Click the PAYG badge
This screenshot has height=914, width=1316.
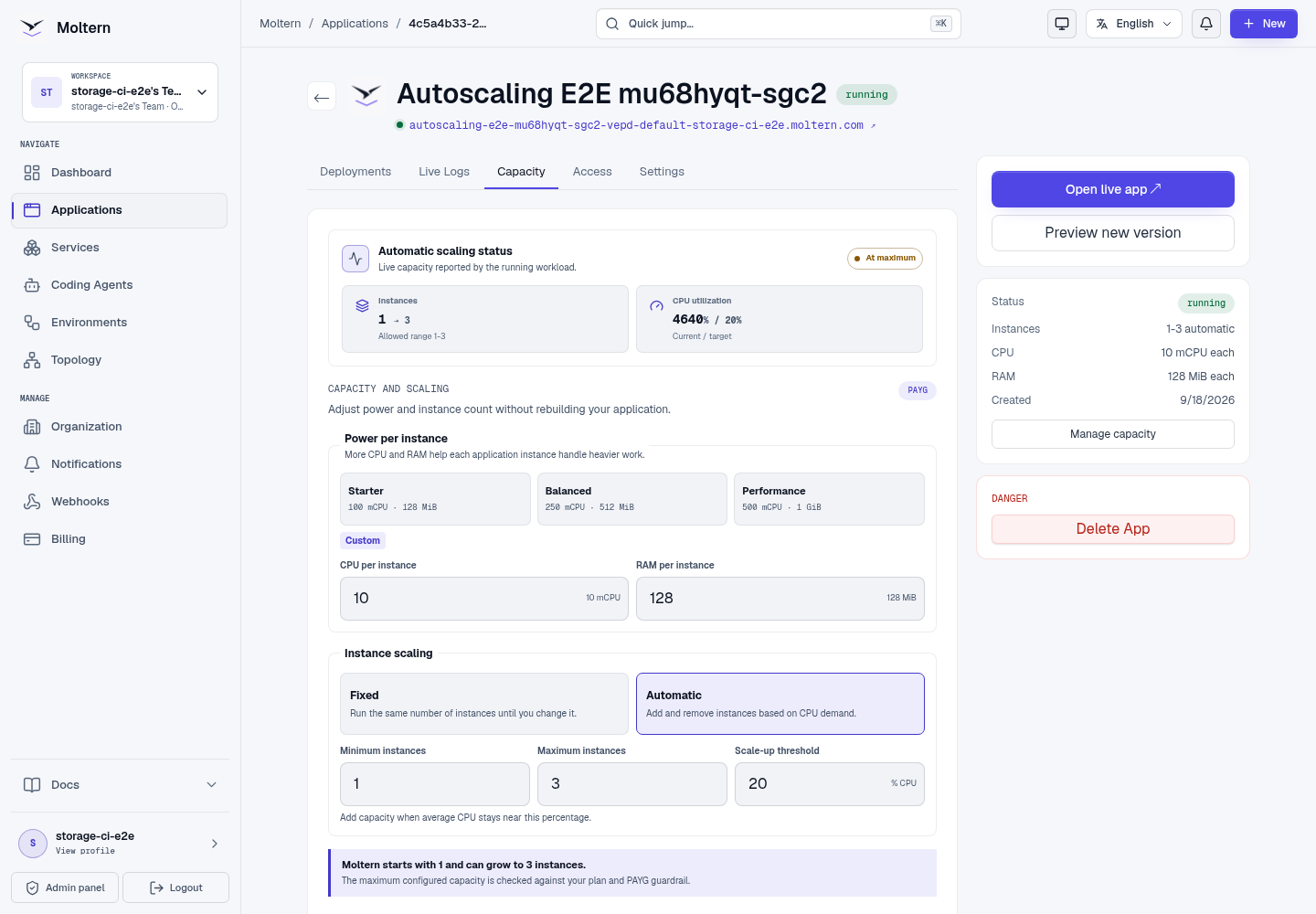point(918,390)
